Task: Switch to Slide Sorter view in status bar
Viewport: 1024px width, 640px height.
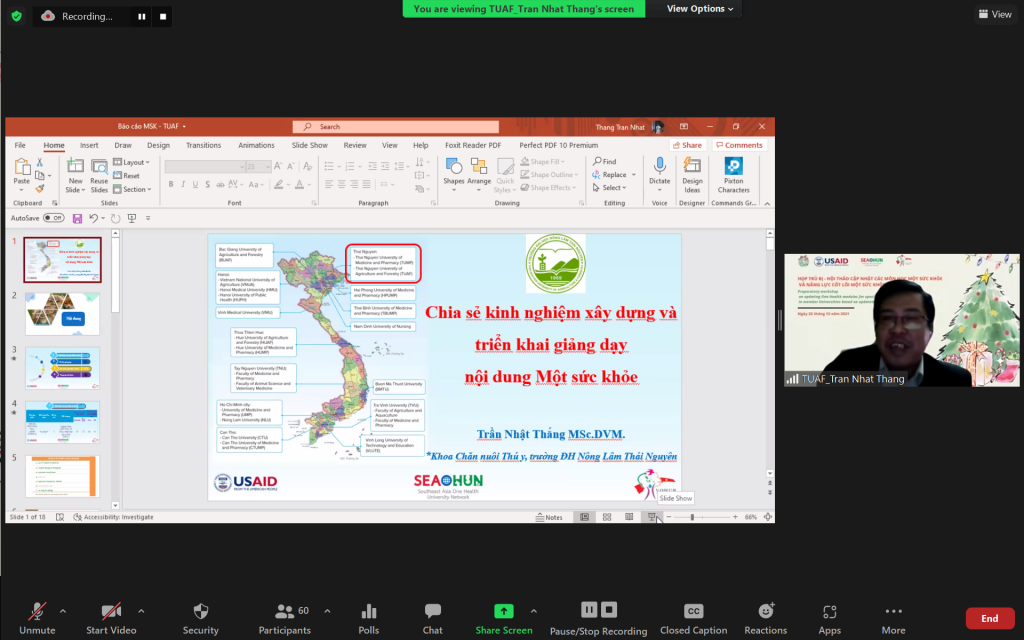Action: 607,516
